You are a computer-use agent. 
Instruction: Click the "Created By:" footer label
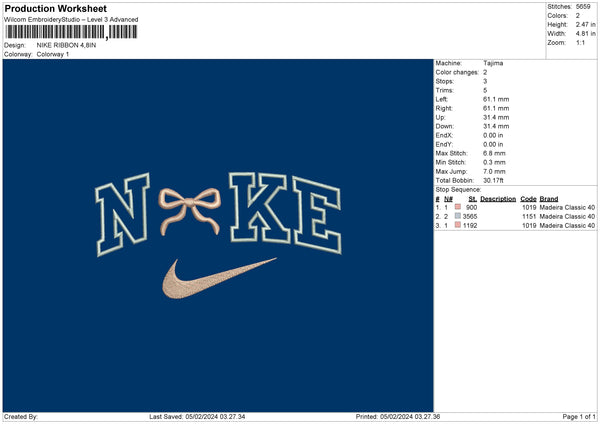[x=21, y=417]
